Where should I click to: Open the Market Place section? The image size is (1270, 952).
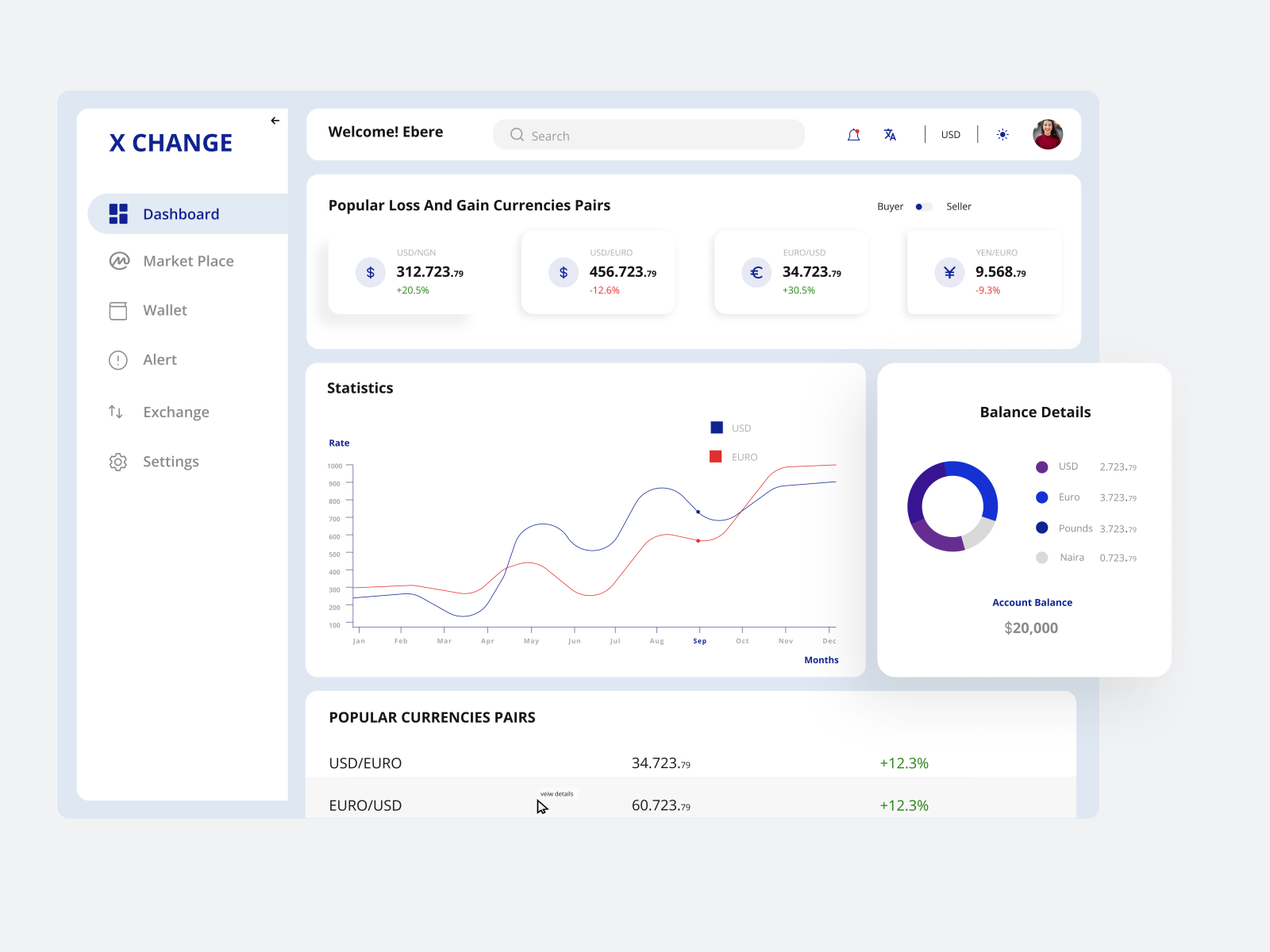(187, 260)
